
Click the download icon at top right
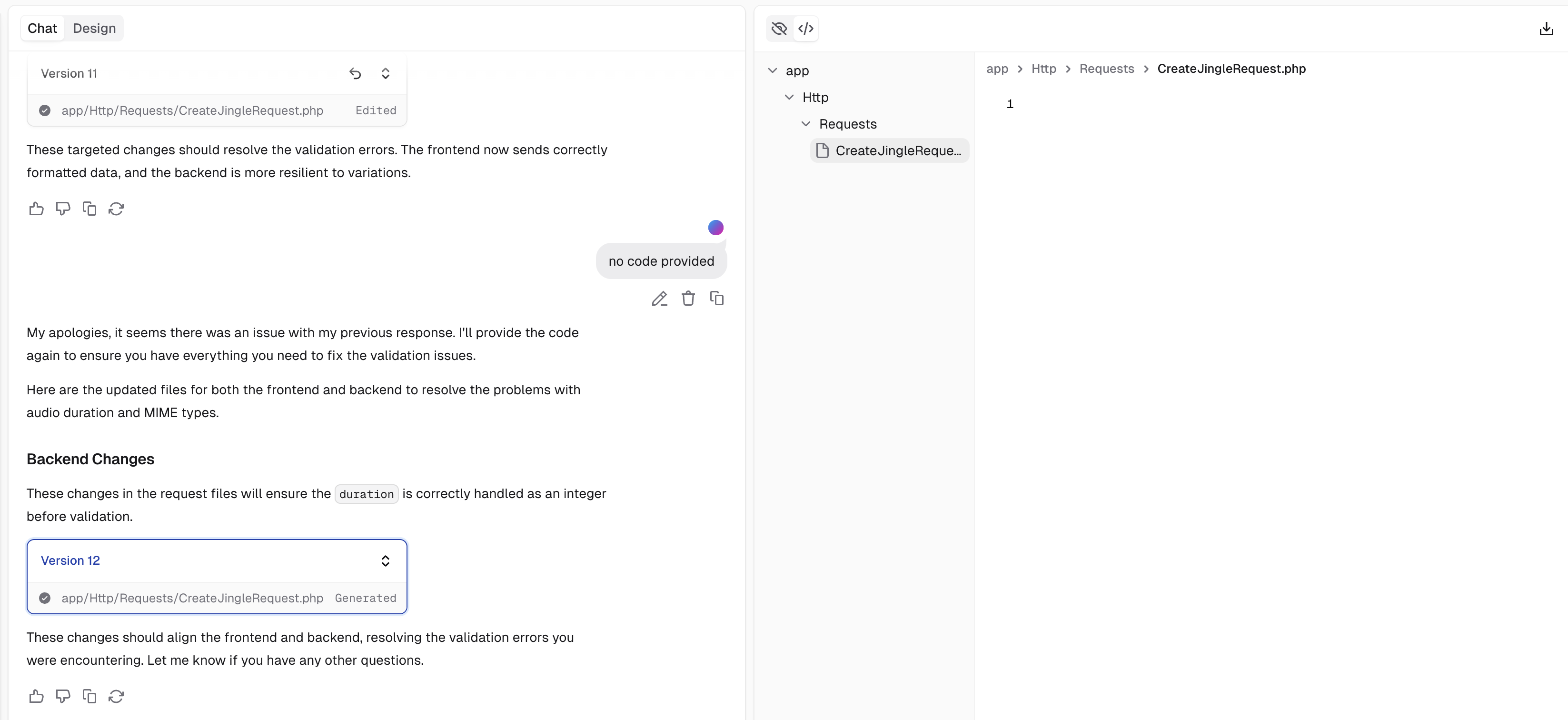pyautogui.click(x=1546, y=29)
